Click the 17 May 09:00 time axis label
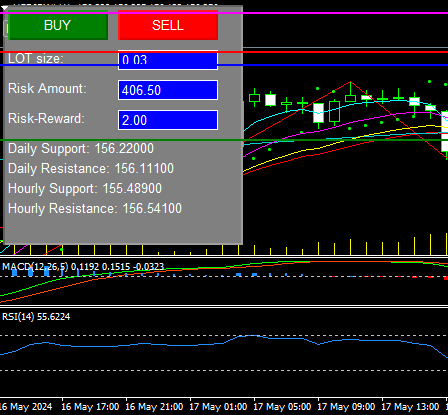Viewport: 448px width, 415px height. pyautogui.click(x=346, y=407)
